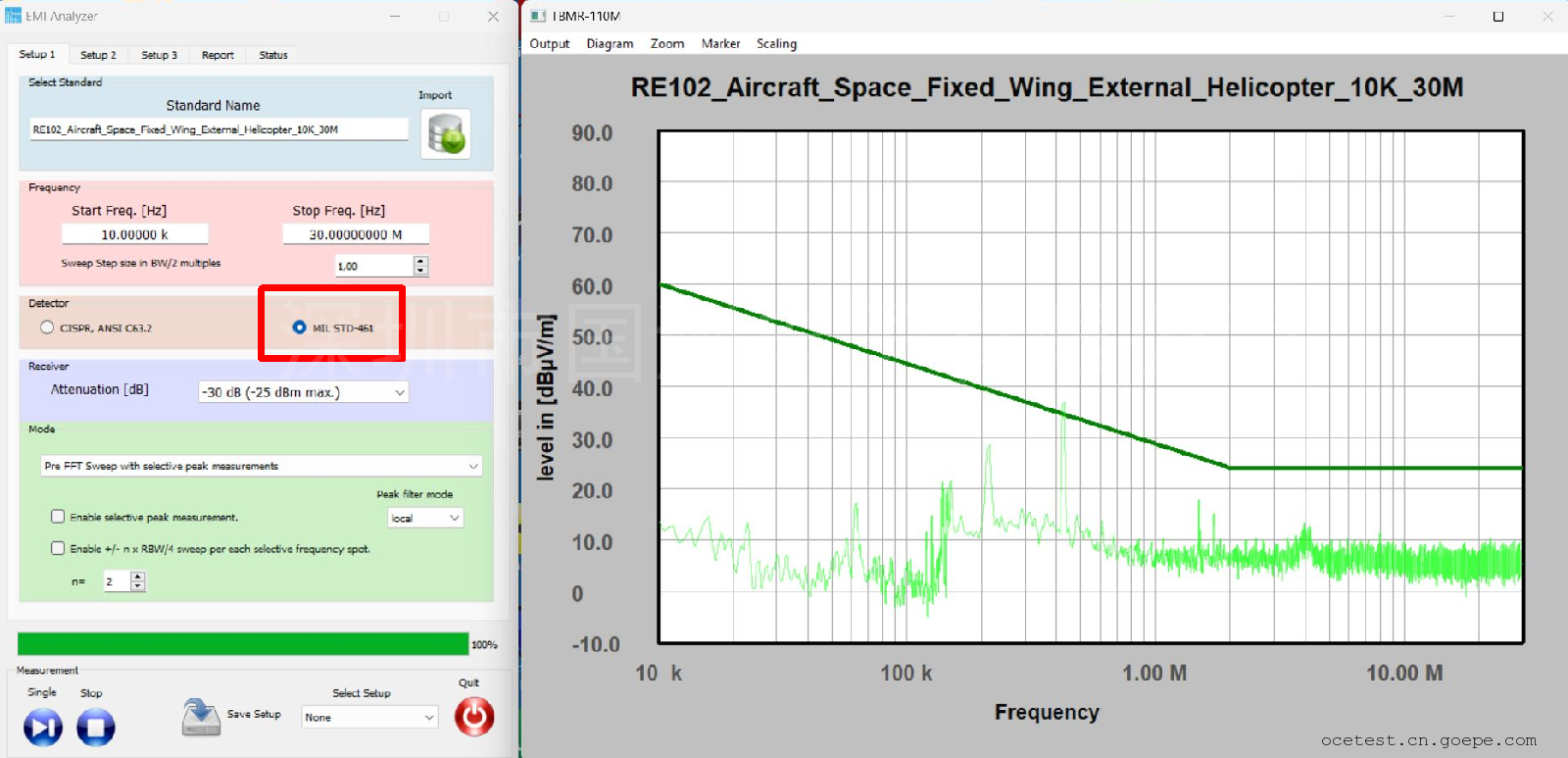Open the Scaling menu
Image resolution: width=1568 pixels, height=758 pixels.
point(776,44)
